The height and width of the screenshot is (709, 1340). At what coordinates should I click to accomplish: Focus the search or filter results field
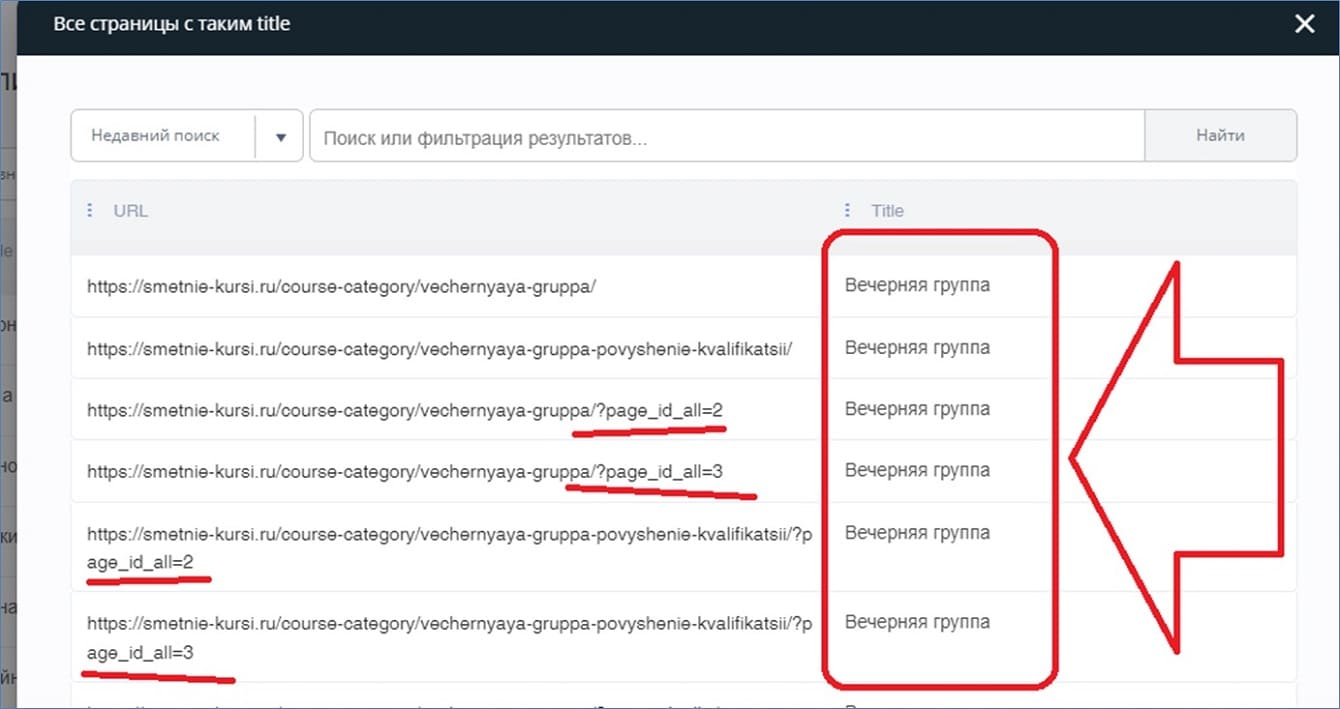(727, 137)
